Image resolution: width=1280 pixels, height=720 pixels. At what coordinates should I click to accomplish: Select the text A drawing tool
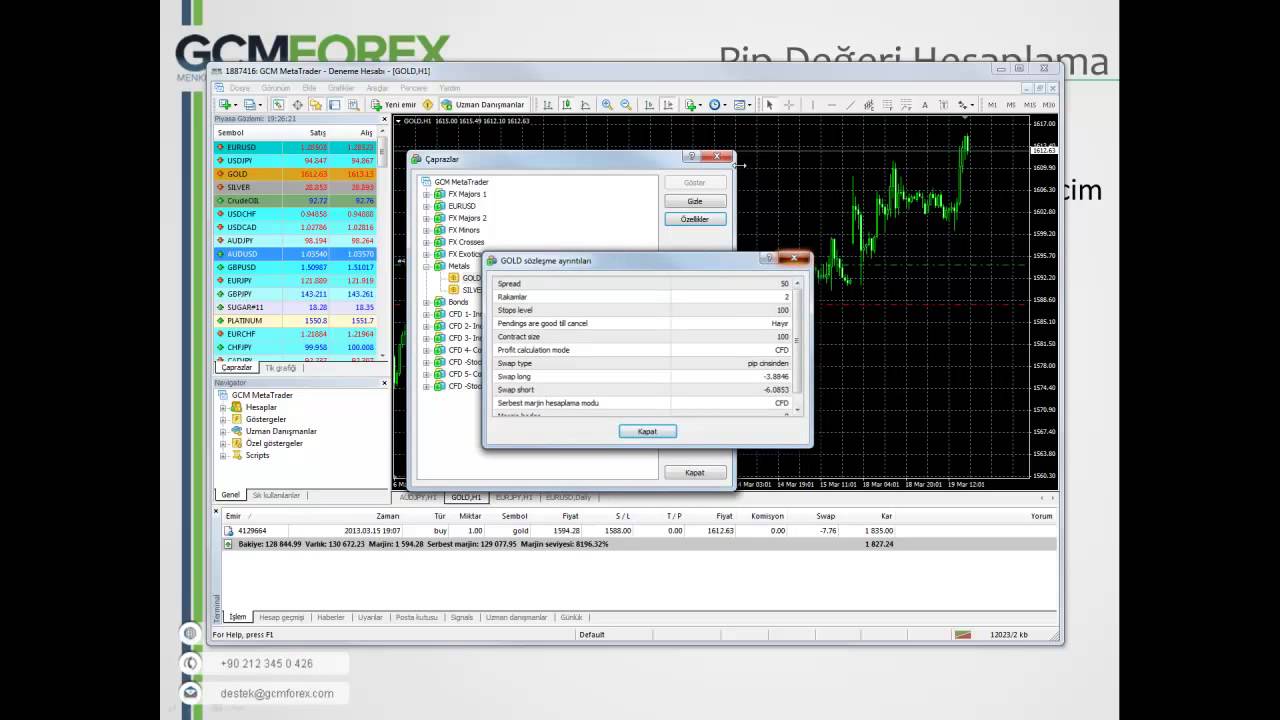(x=925, y=105)
